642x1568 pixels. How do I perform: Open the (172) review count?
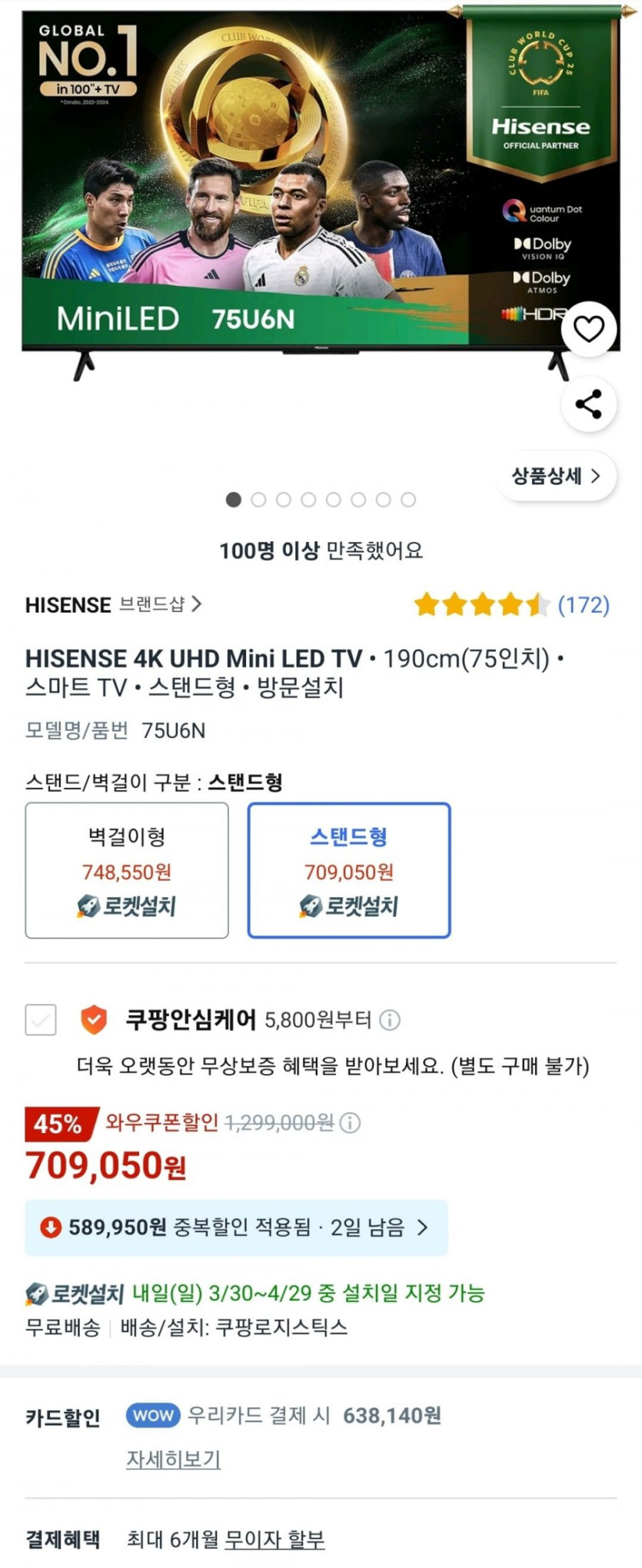[584, 605]
